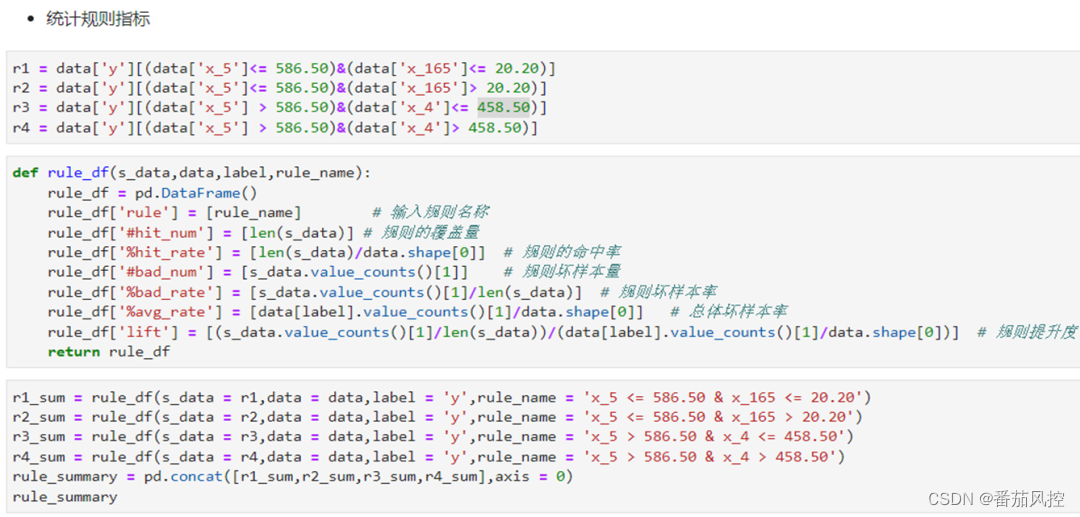Click the highlighted value 458.50 in r3 line
Image resolution: width=1080 pixels, height=517 pixels.
point(503,108)
